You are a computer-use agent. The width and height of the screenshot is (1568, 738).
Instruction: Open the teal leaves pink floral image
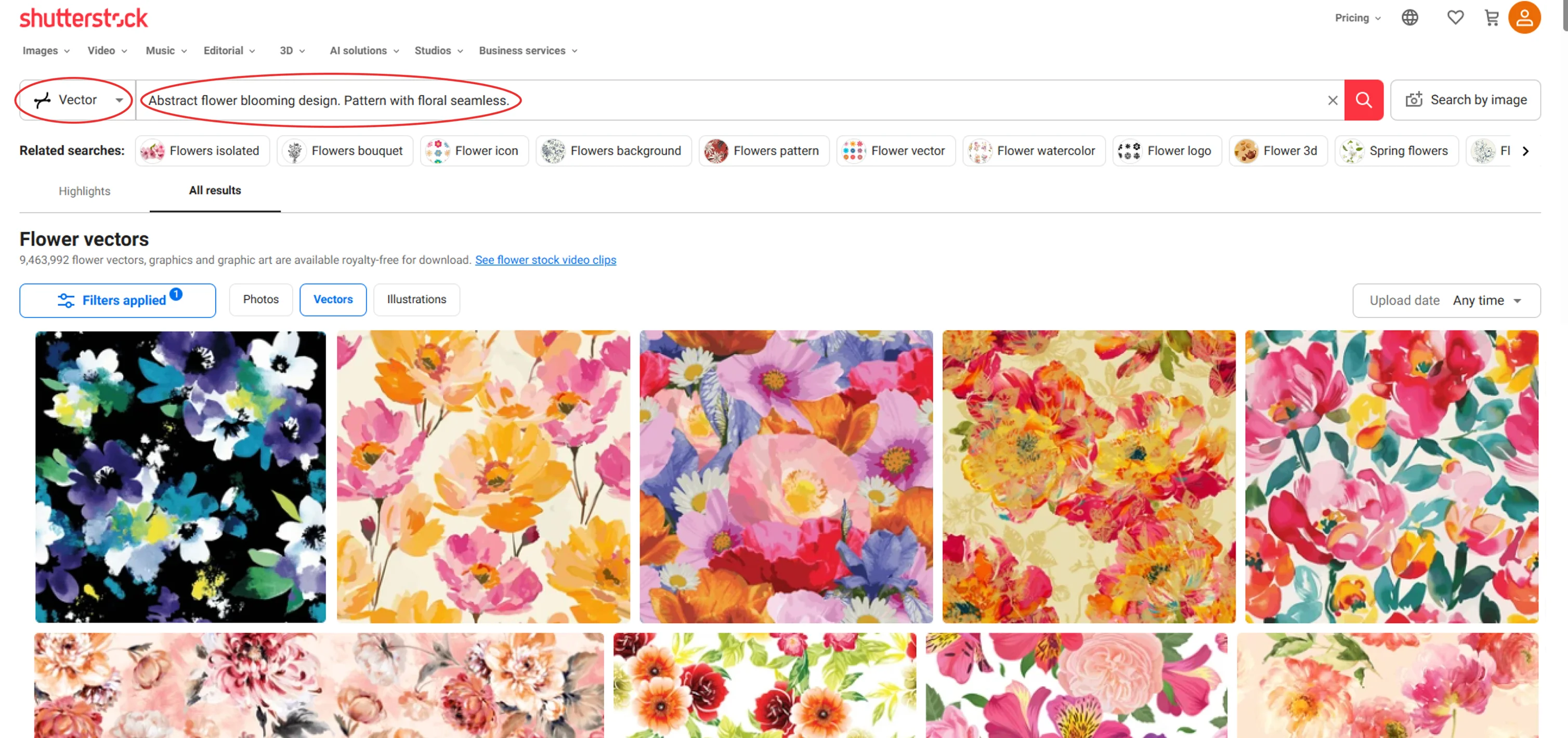[1391, 477]
